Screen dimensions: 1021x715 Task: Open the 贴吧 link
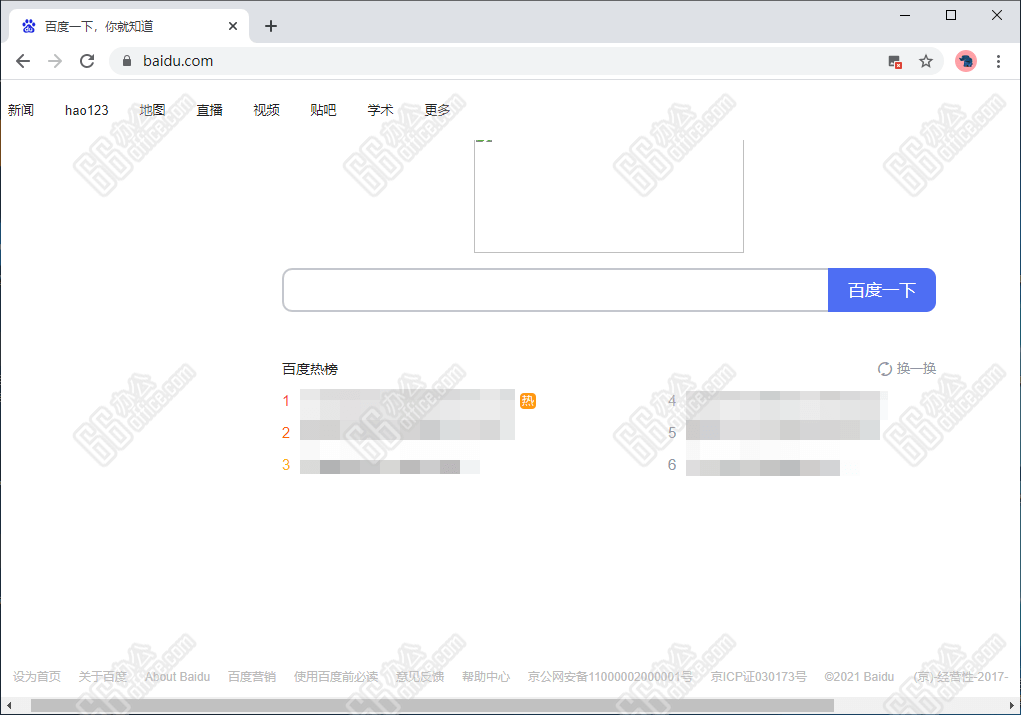323,110
